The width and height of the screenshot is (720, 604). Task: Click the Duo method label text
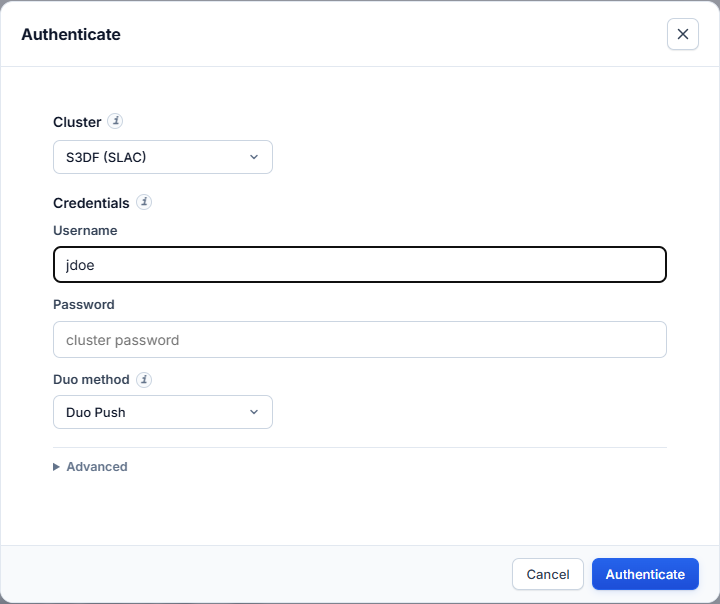[91, 380]
